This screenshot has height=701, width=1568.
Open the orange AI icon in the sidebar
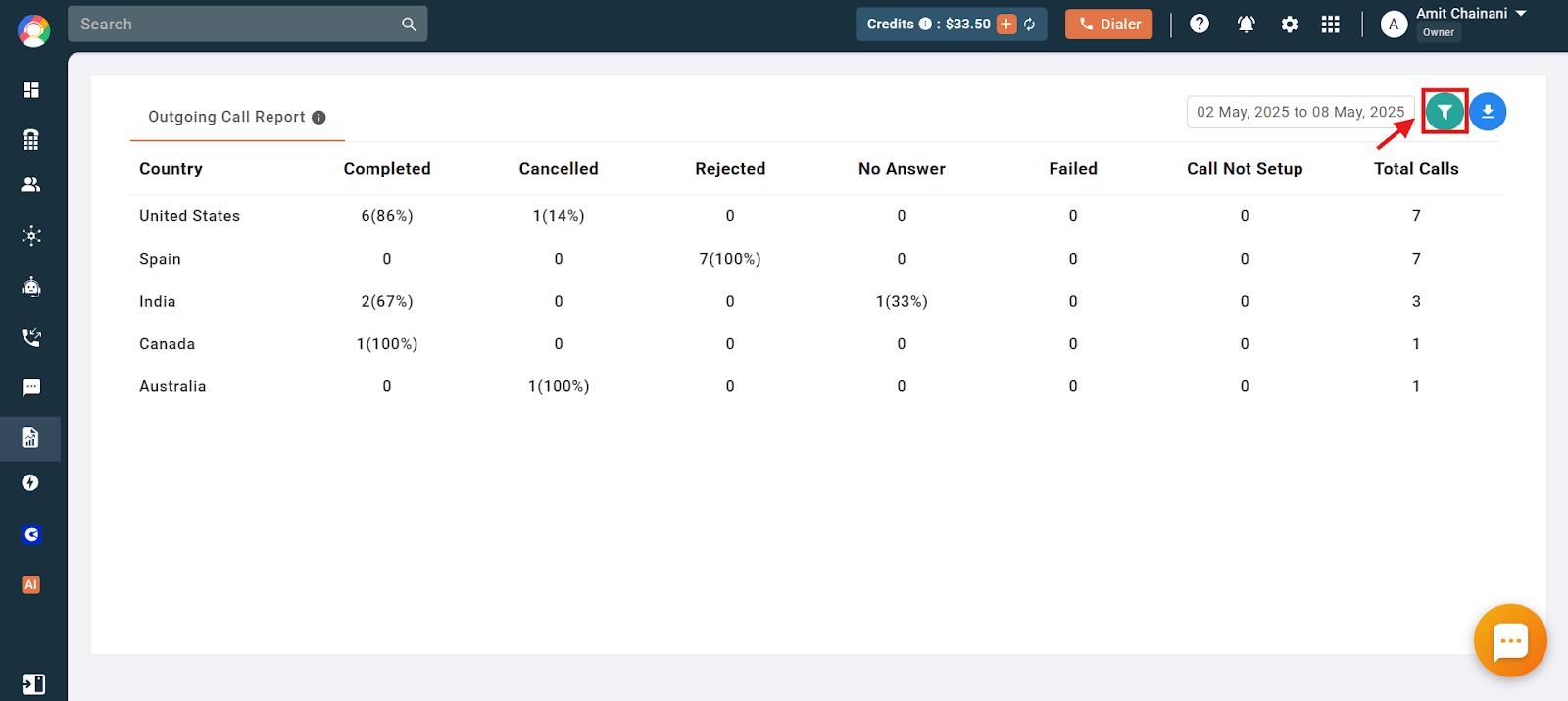[x=30, y=584]
